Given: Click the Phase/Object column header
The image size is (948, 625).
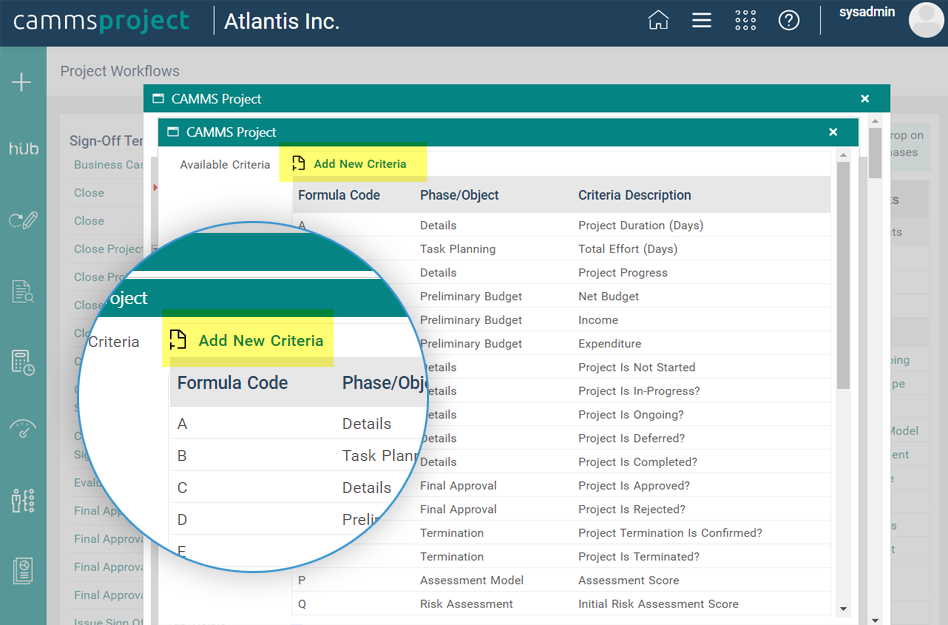Looking at the screenshot, I should tap(459, 195).
